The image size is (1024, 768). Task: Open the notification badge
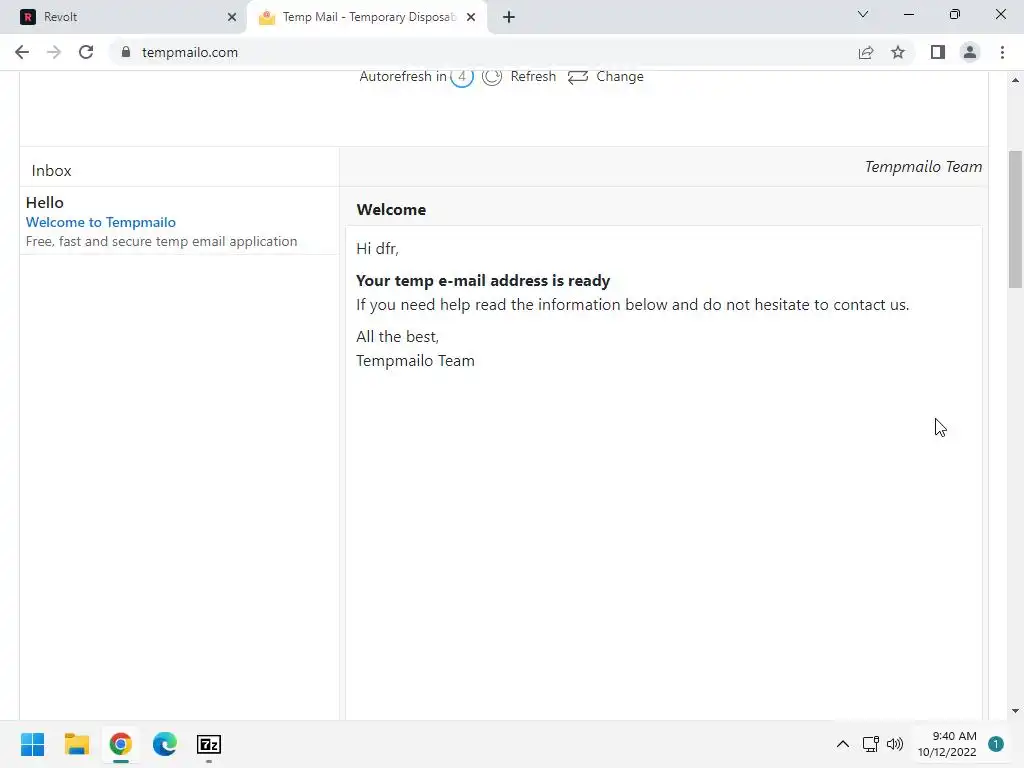tap(996, 744)
